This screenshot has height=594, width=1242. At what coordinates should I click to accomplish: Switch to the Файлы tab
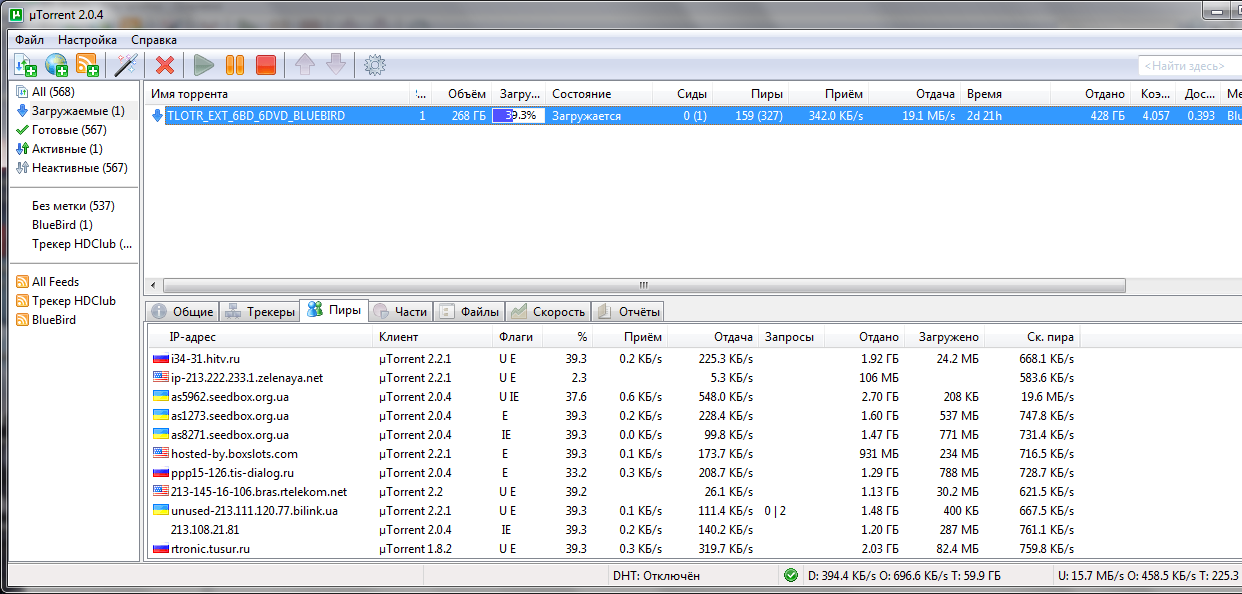[469, 312]
